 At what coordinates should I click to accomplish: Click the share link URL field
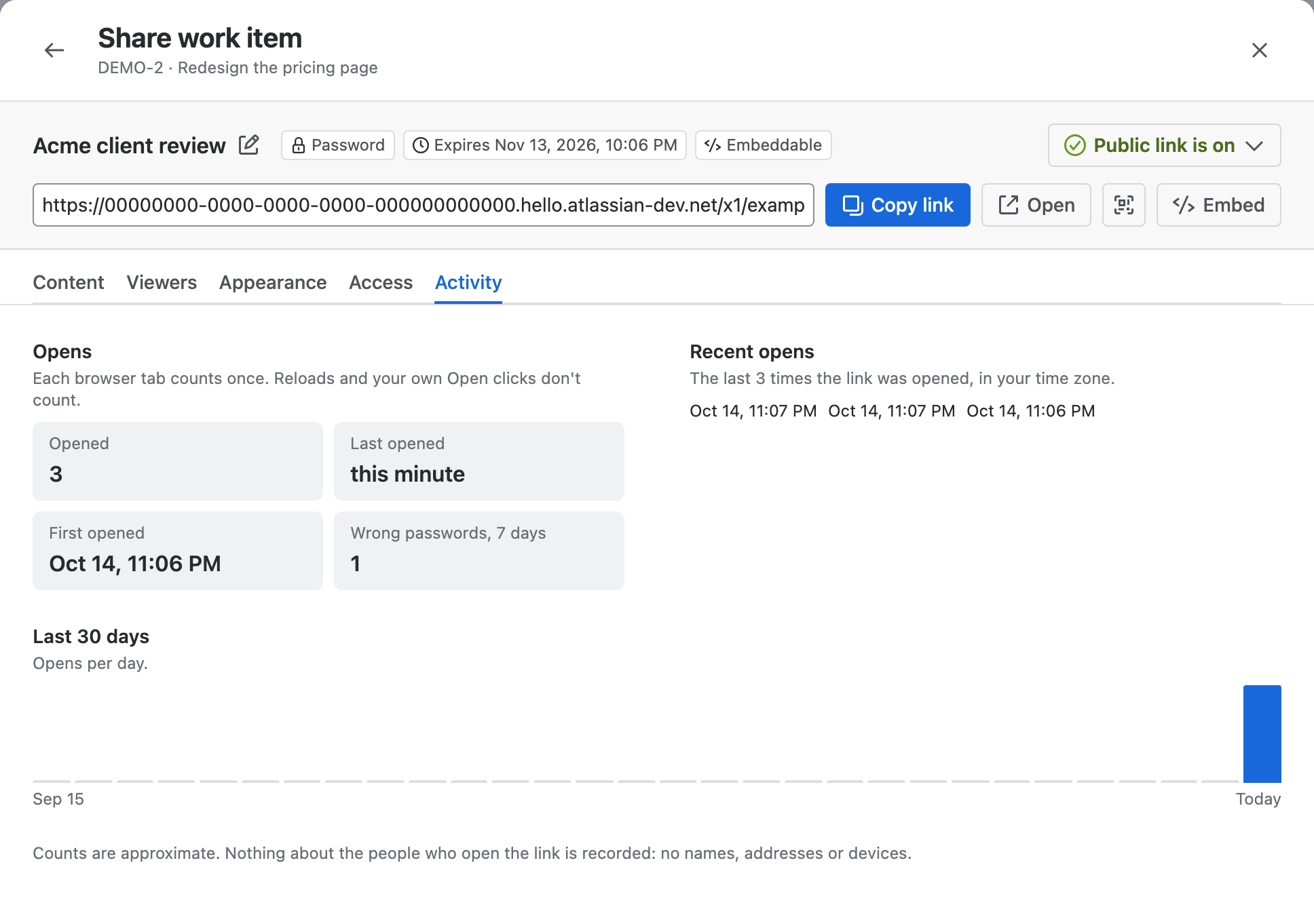[x=424, y=205]
